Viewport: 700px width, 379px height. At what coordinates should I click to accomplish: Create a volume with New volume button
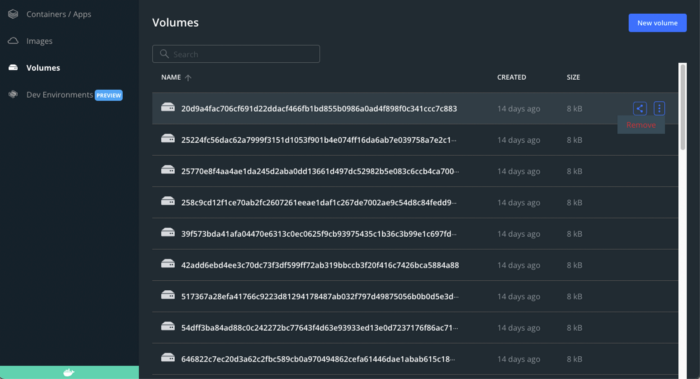click(x=657, y=23)
